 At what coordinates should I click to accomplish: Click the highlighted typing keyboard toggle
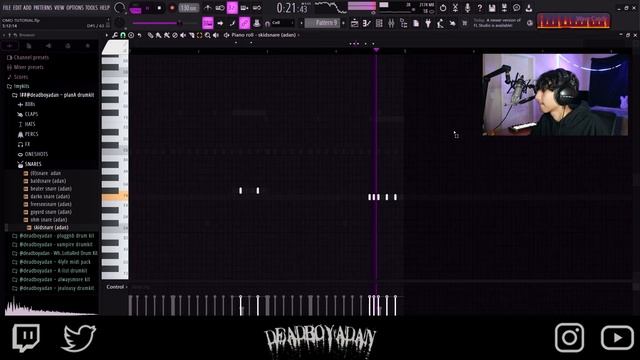[x=208, y=23]
